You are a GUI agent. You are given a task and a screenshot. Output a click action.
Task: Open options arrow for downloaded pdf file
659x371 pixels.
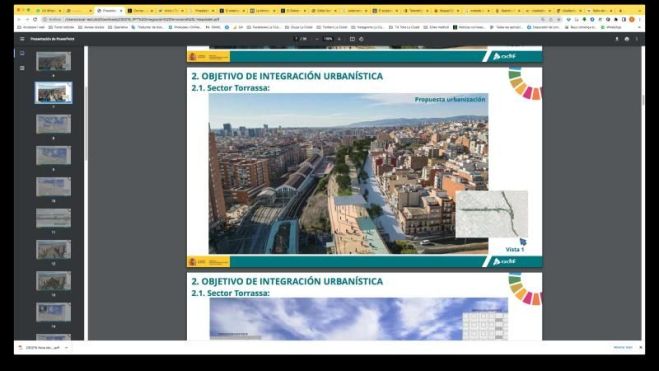66,348
